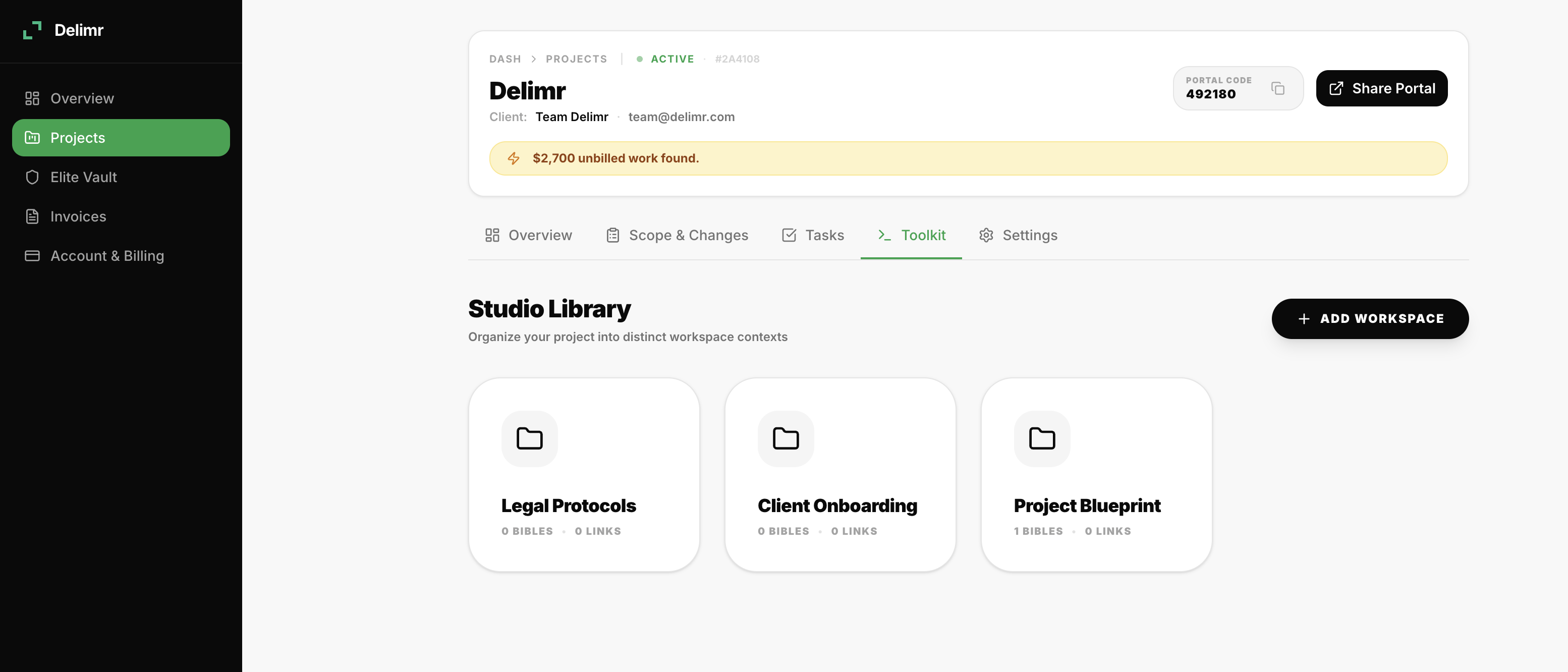Go to sidebar Overview page
The image size is (1568, 672).
(82, 98)
